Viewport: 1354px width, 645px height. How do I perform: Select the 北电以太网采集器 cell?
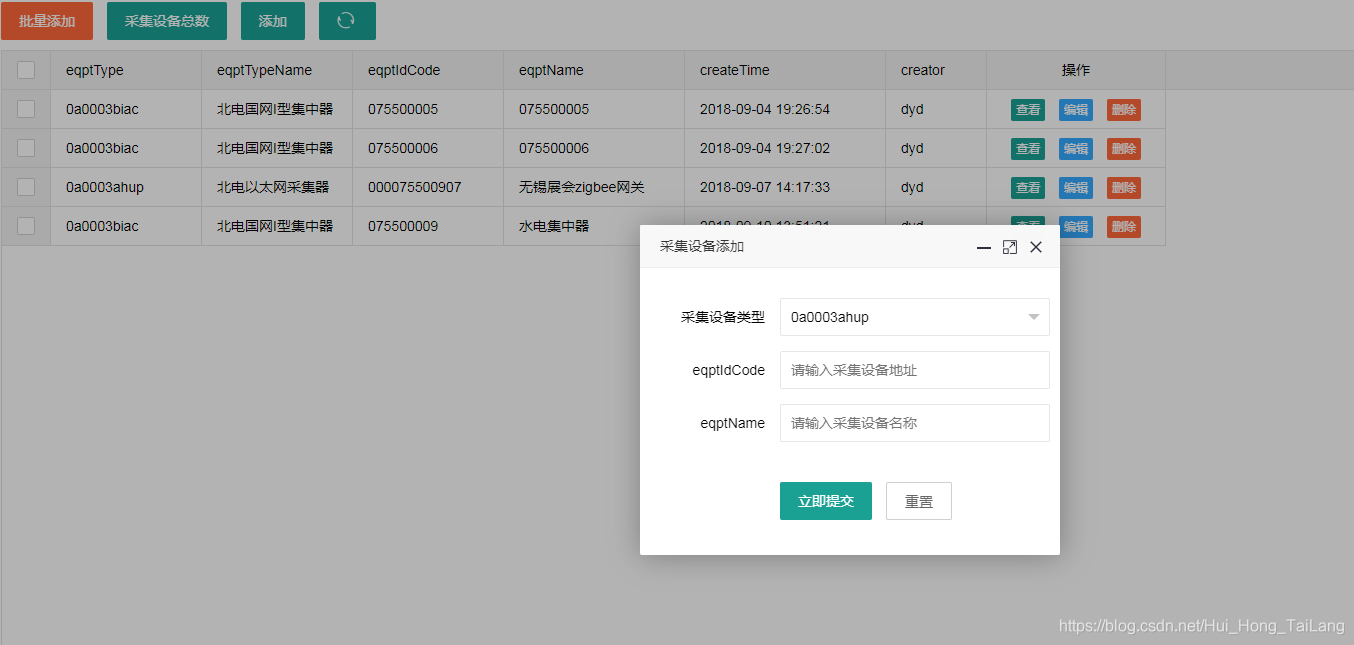277,187
